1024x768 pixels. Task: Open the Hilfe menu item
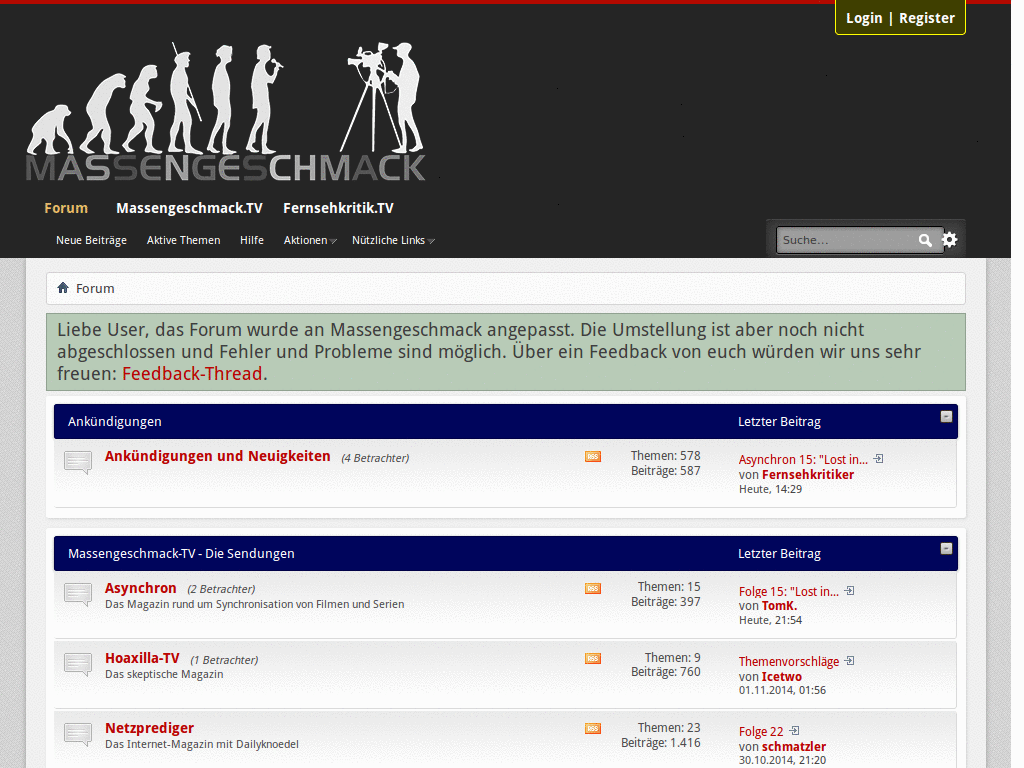pyautogui.click(x=251, y=240)
